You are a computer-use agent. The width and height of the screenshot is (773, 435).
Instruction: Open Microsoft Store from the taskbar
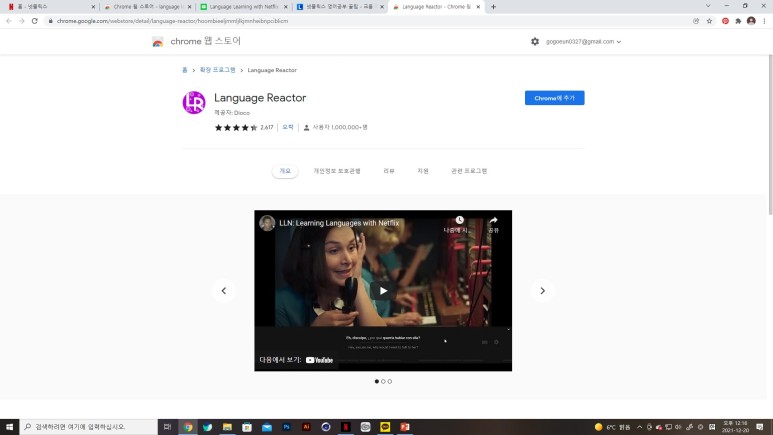coord(247,427)
